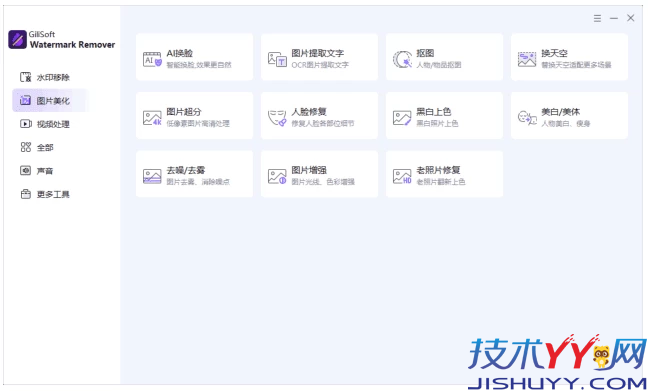Screen dimensions: 648x391
Task: Click the 图片增强 enhance icon
Action: click(277, 176)
